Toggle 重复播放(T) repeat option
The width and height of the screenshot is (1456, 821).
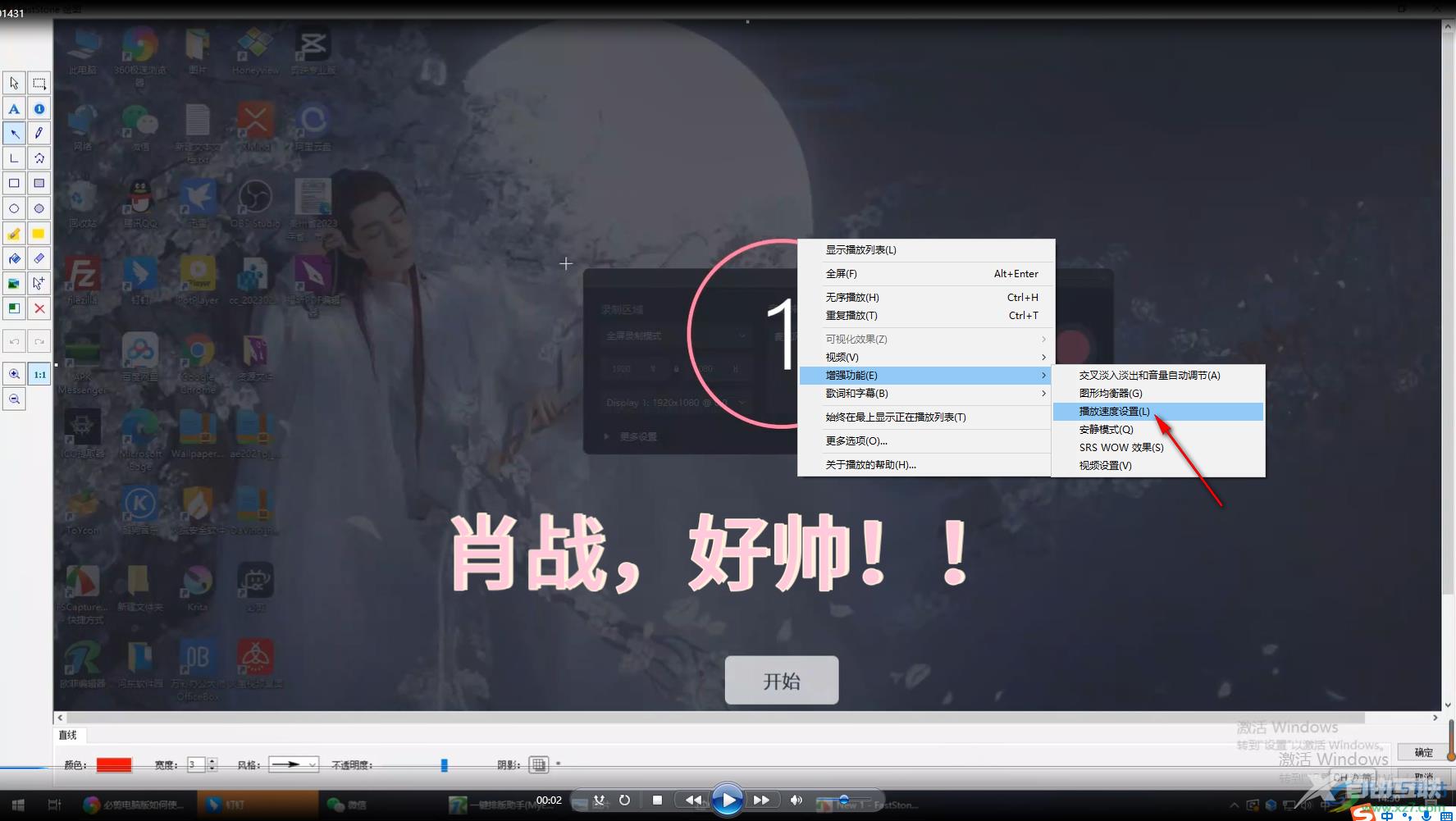pyautogui.click(x=926, y=316)
